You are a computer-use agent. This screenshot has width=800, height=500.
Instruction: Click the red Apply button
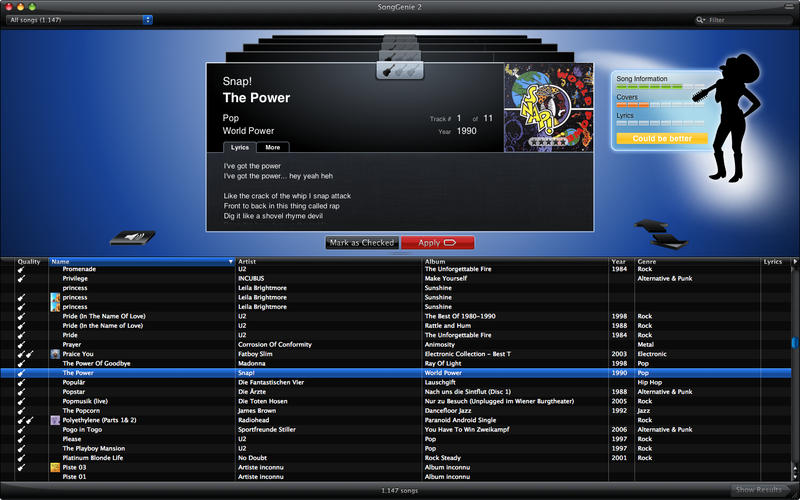[x=437, y=243]
